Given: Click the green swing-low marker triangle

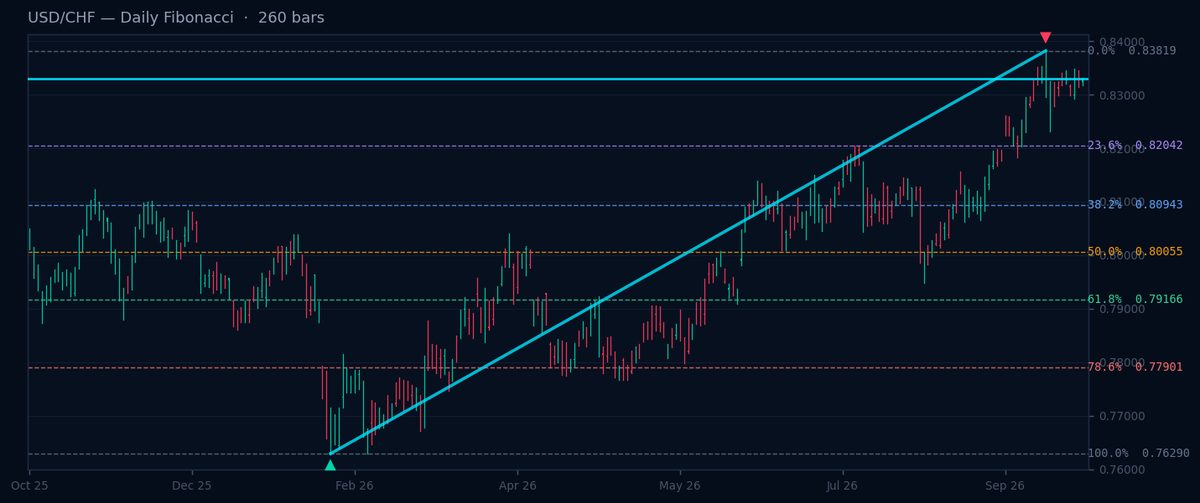Looking at the screenshot, I should tap(330, 465).
